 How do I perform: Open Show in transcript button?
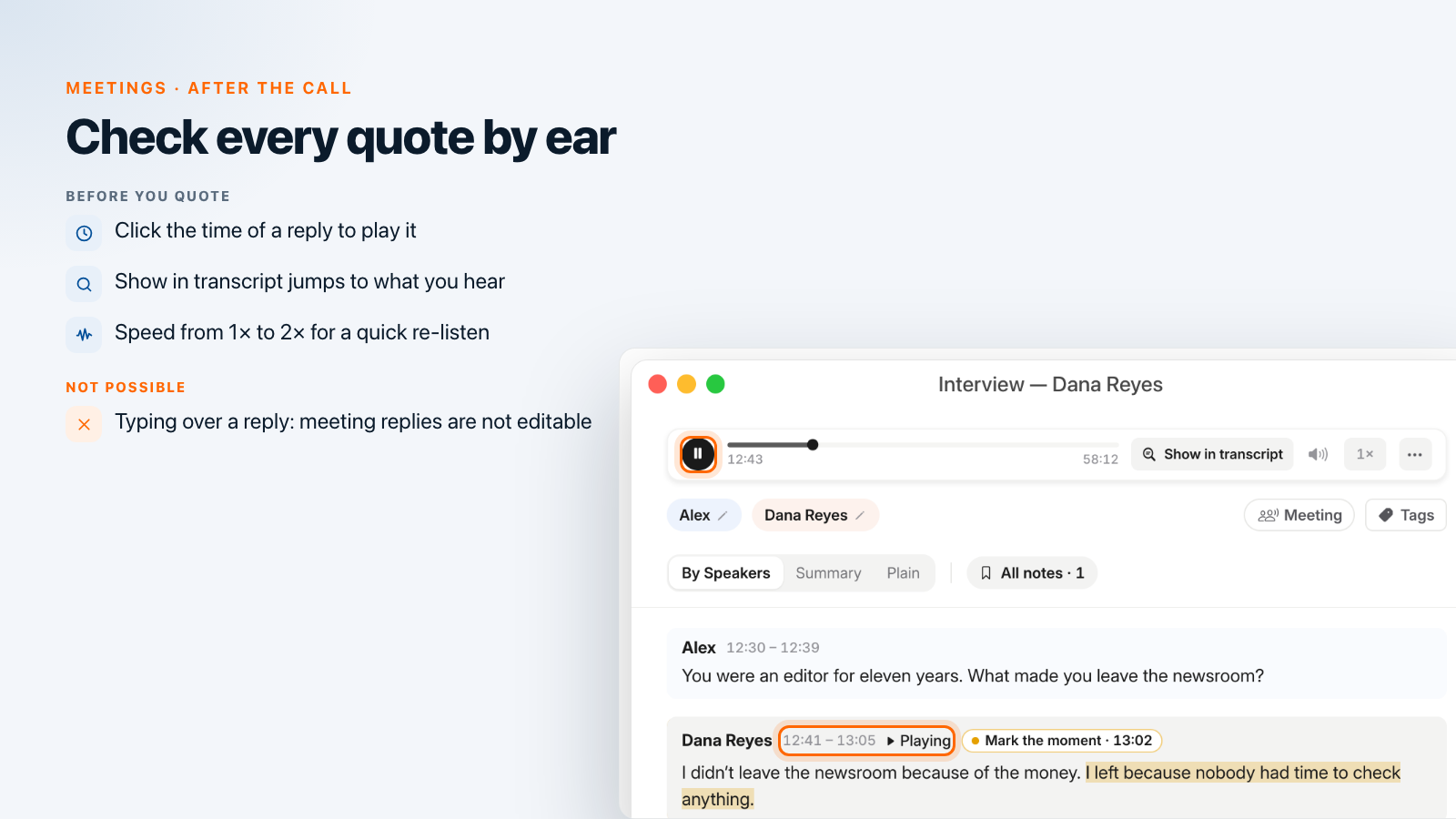(x=1212, y=454)
